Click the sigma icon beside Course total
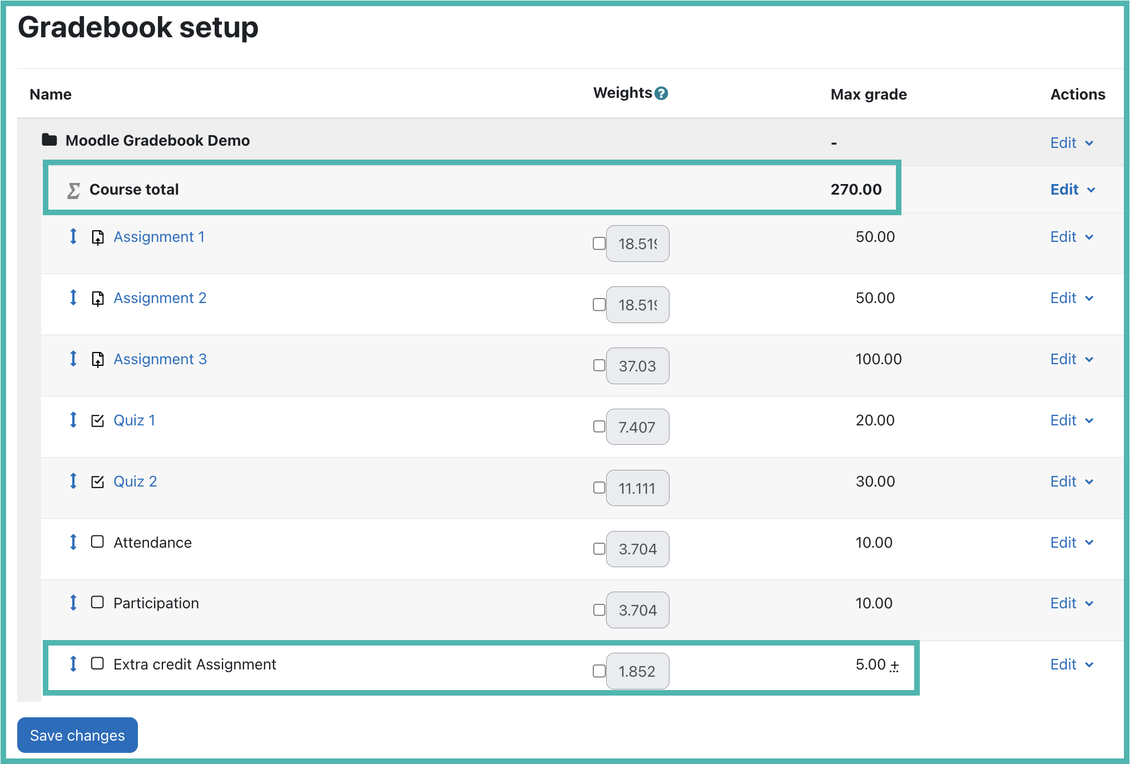The width and height of the screenshot is (1130, 764). click(x=71, y=188)
